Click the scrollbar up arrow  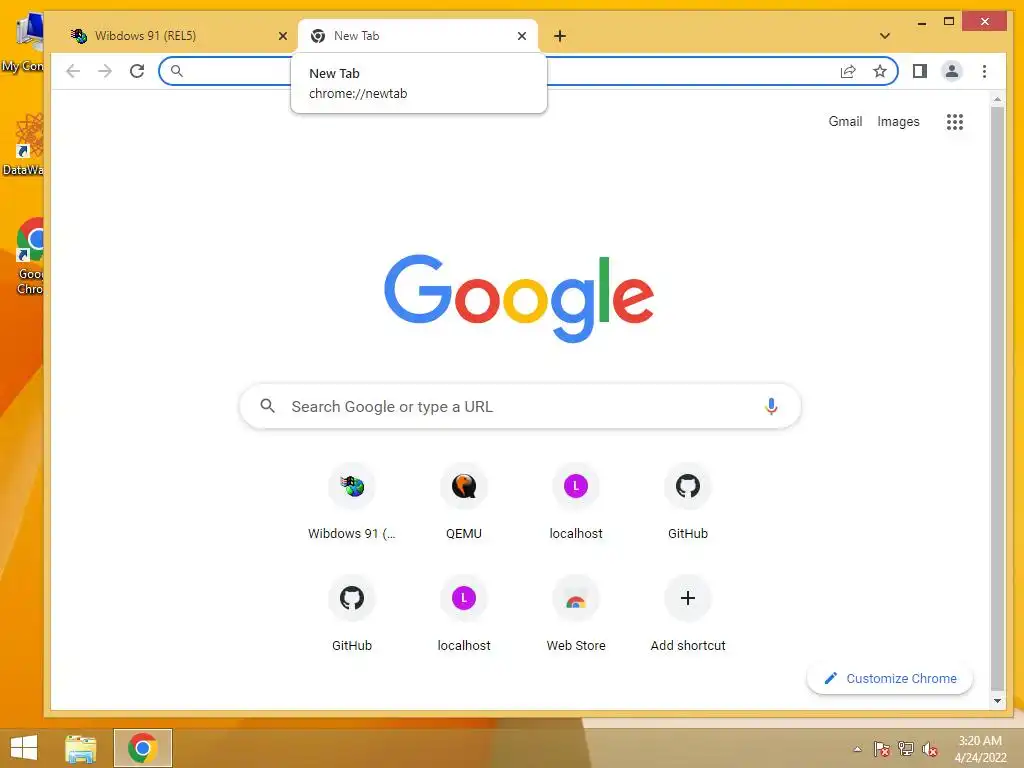(997, 100)
